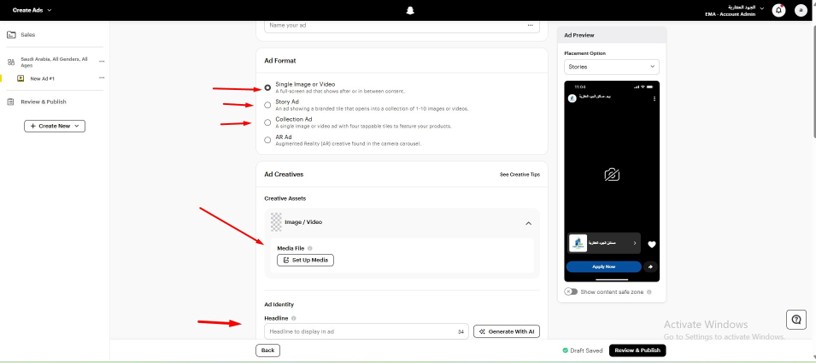Click Set Up Media button
The image size is (816, 363).
(x=305, y=260)
